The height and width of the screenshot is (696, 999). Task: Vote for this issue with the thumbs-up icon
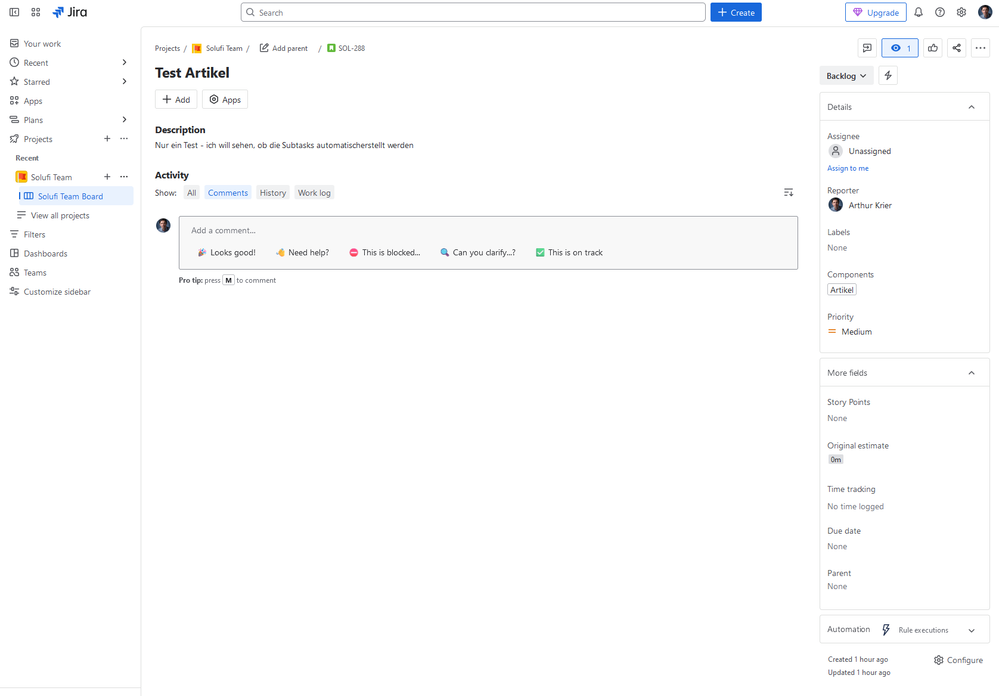click(x=933, y=48)
